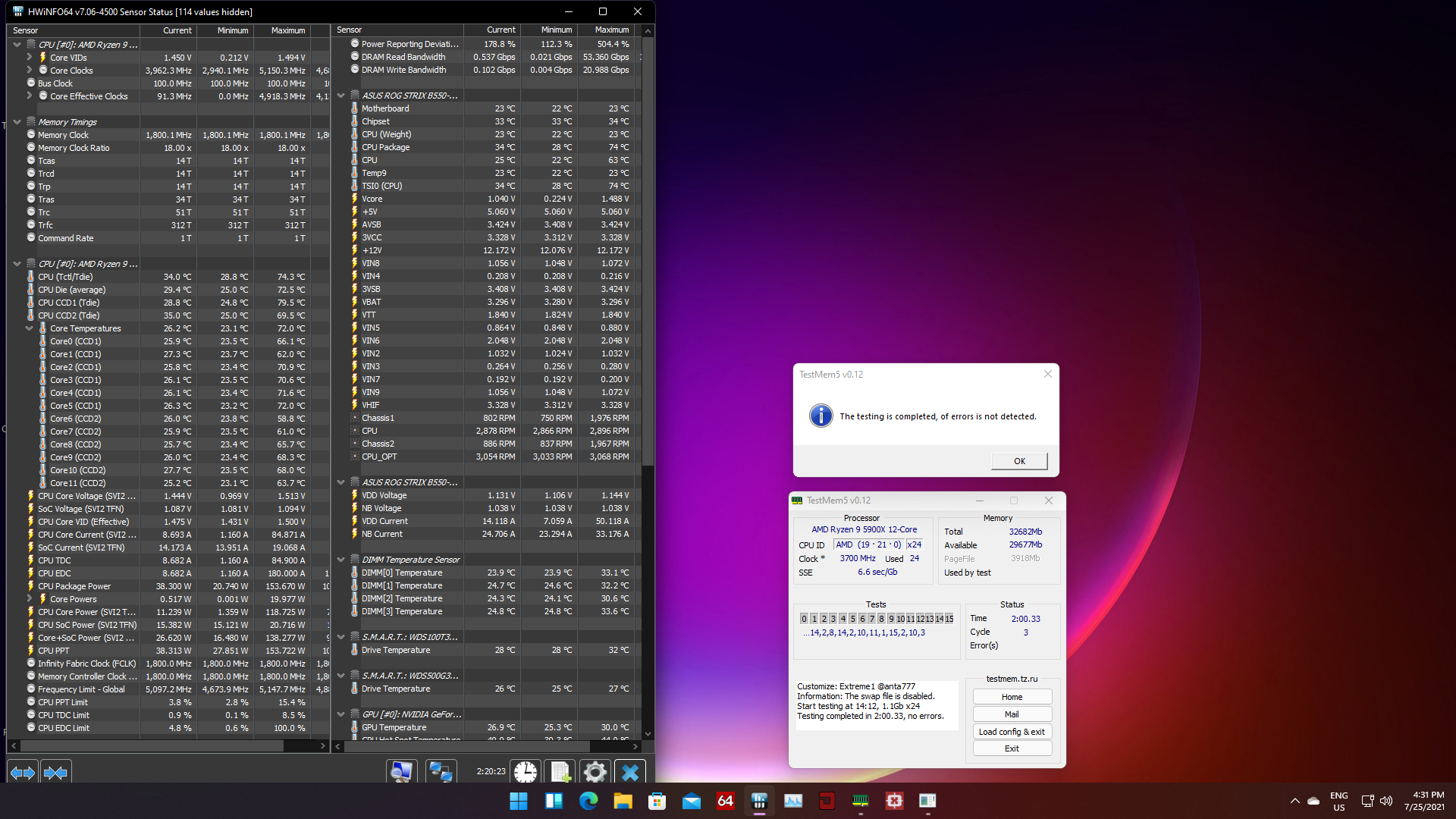Launch Microsoft Edge from the taskbar
1456x819 pixels.
tap(588, 801)
